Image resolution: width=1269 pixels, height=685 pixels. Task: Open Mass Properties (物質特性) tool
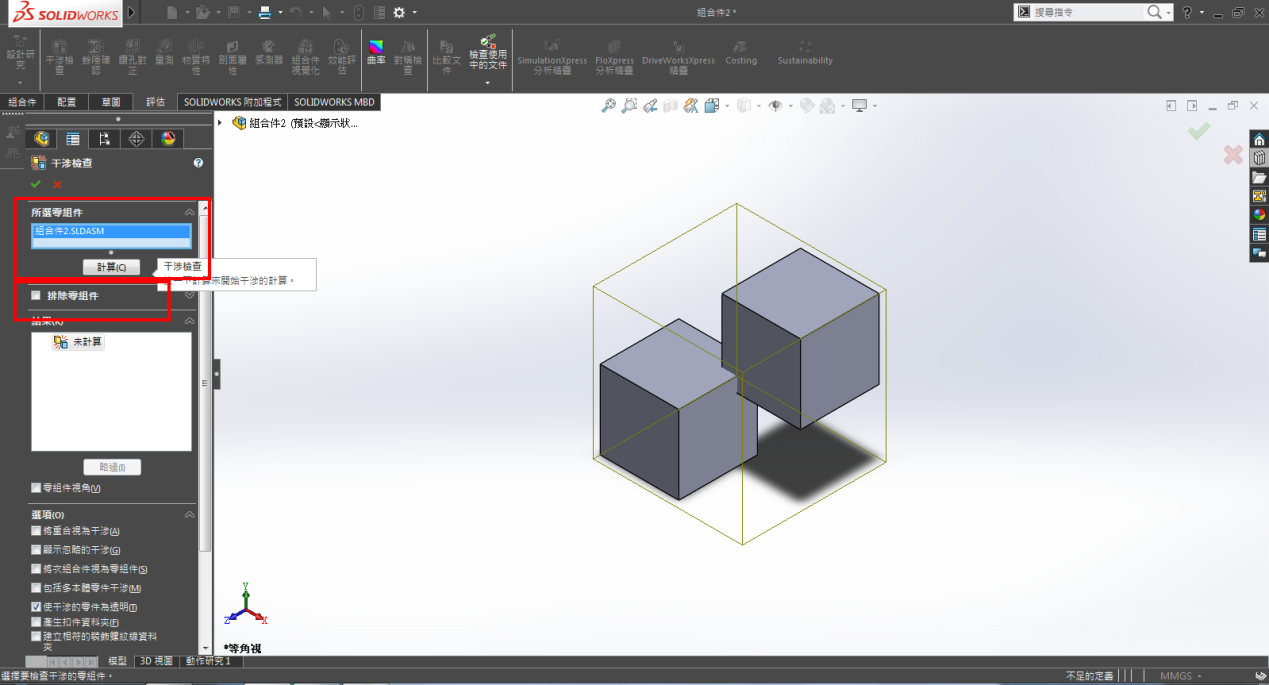[196, 56]
